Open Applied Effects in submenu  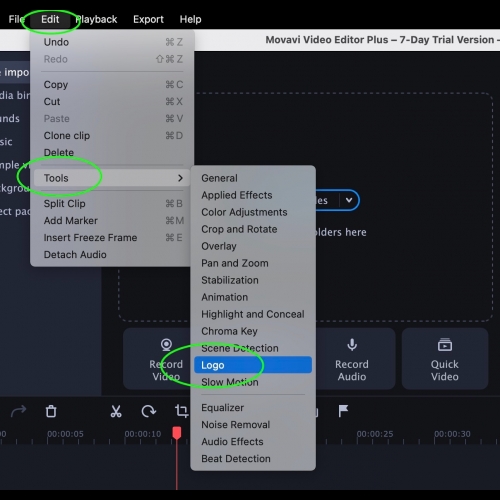[x=253, y=195]
